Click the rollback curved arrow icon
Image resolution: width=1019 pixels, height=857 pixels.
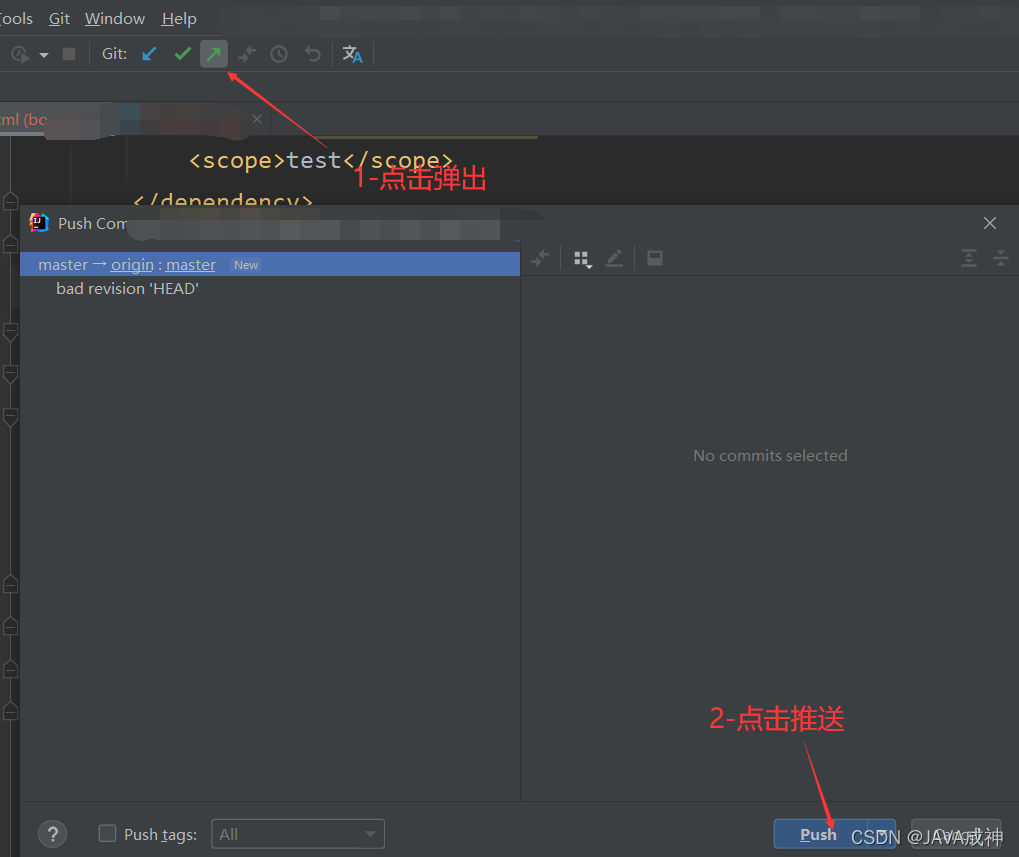pos(310,54)
